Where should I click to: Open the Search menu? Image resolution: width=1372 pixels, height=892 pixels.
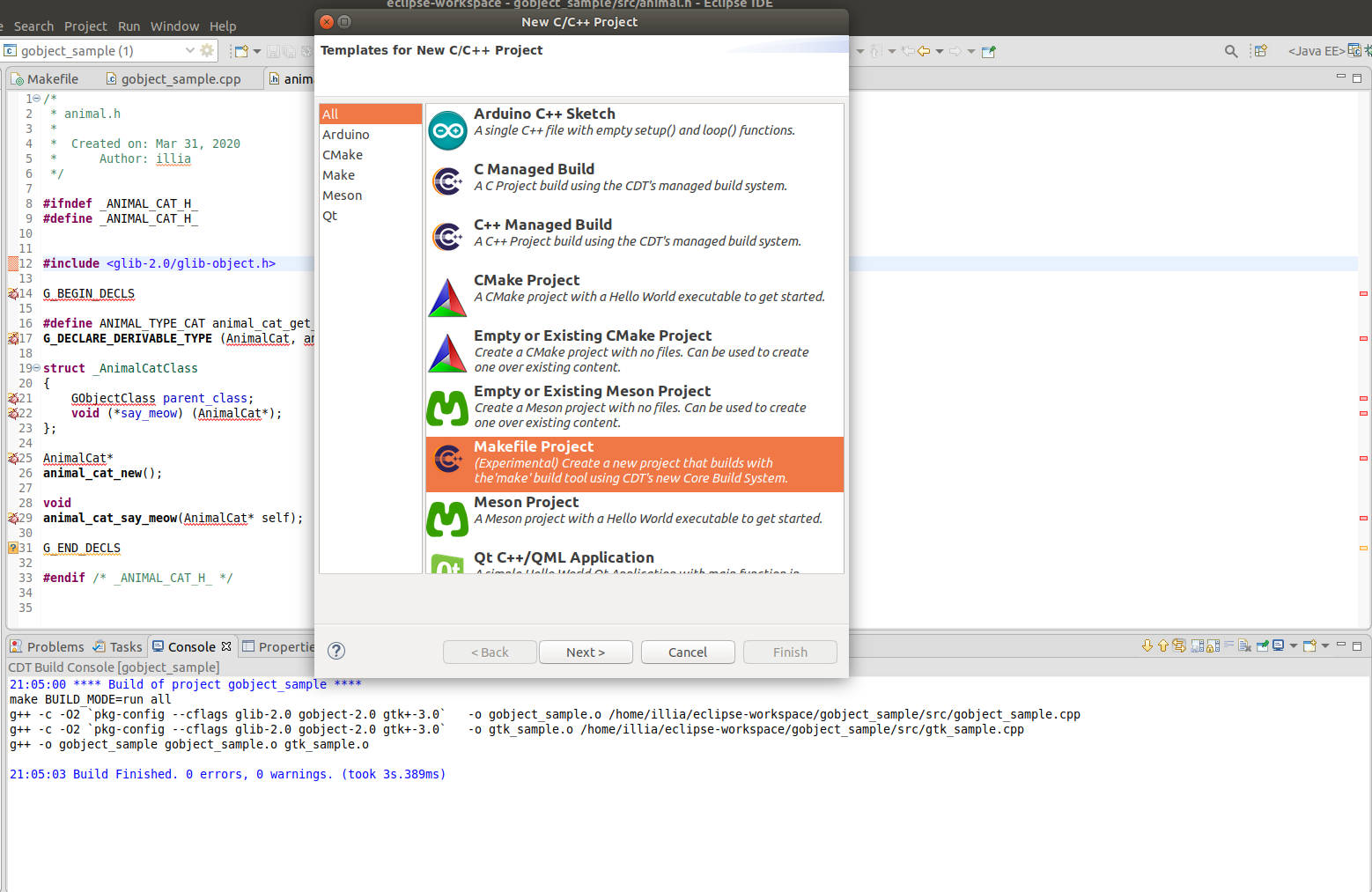33,26
